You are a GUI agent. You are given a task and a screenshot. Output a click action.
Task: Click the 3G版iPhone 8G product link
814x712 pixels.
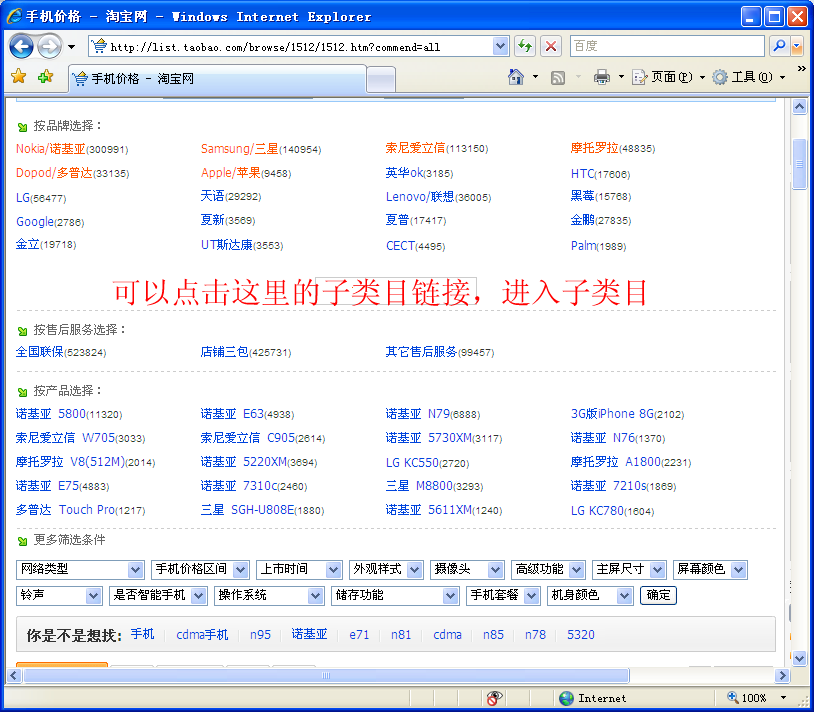click(x=612, y=413)
